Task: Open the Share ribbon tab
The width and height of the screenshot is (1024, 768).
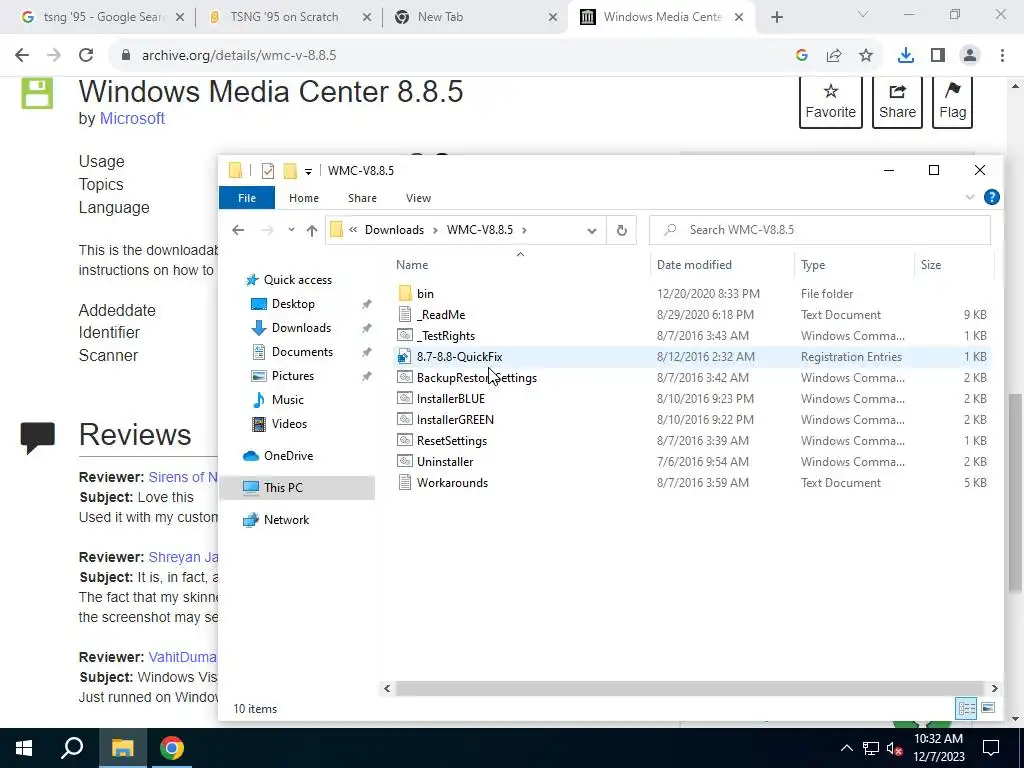Action: coord(362,198)
